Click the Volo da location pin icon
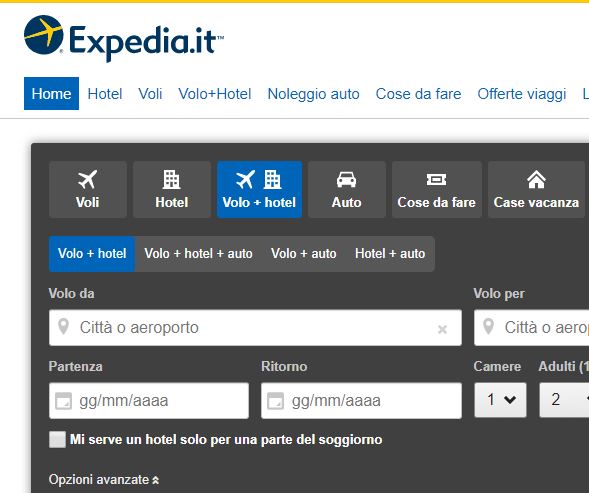The width and height of the screenshot is (589, 493). click(x=63, y=327)
